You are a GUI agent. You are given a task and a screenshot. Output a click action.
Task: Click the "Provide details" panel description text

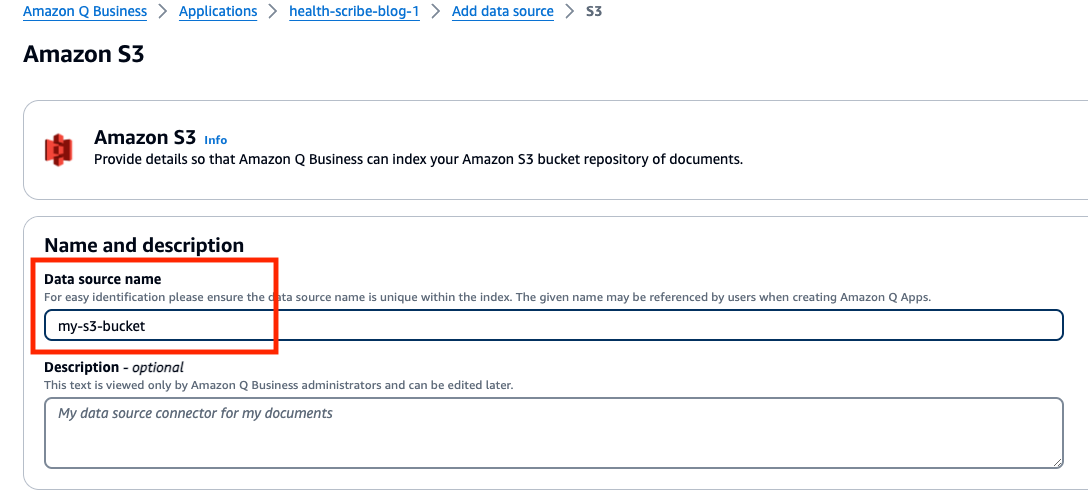(x=418, y=158)
